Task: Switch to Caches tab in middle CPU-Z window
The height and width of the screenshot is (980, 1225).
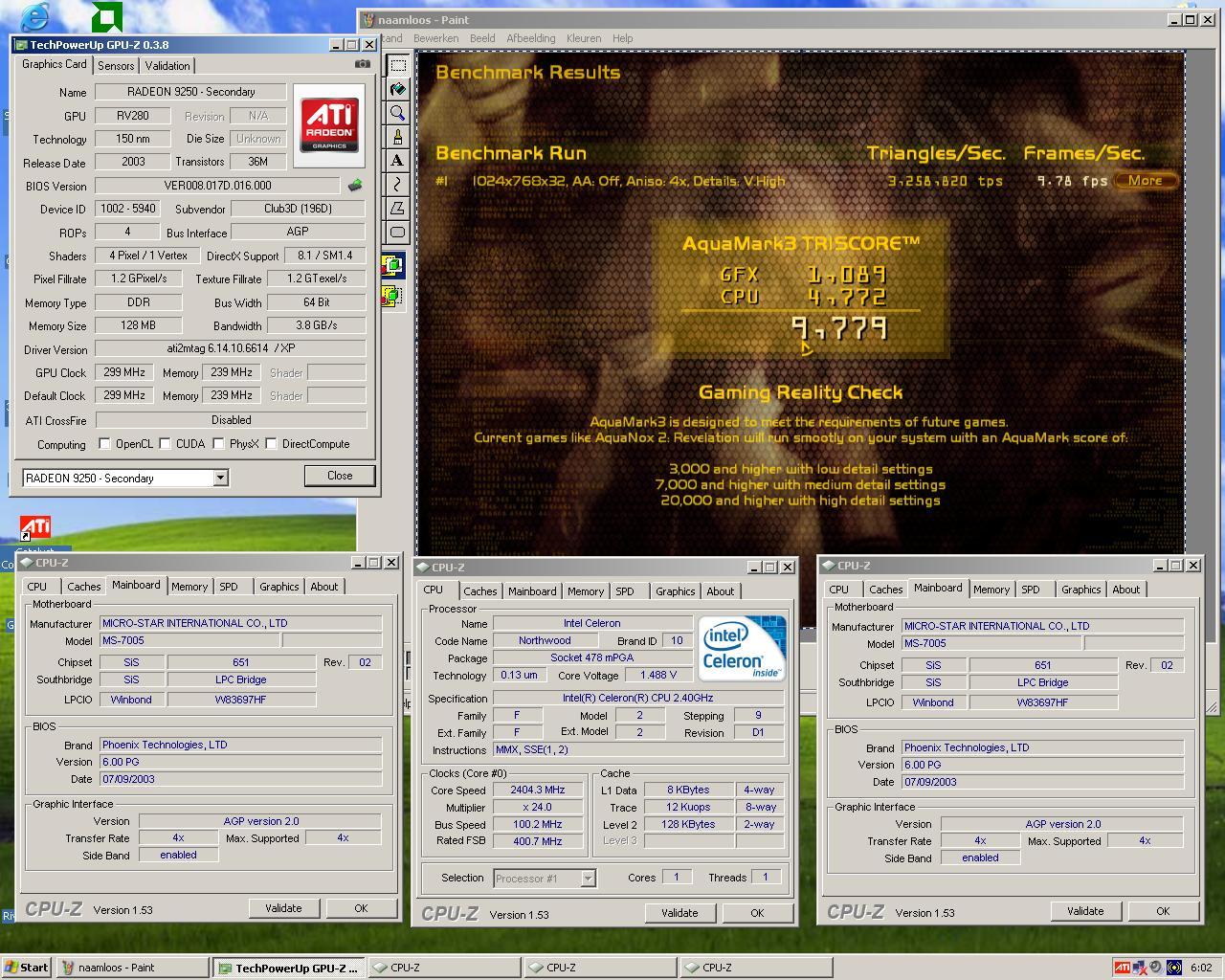Action: (x=479, y=591)
